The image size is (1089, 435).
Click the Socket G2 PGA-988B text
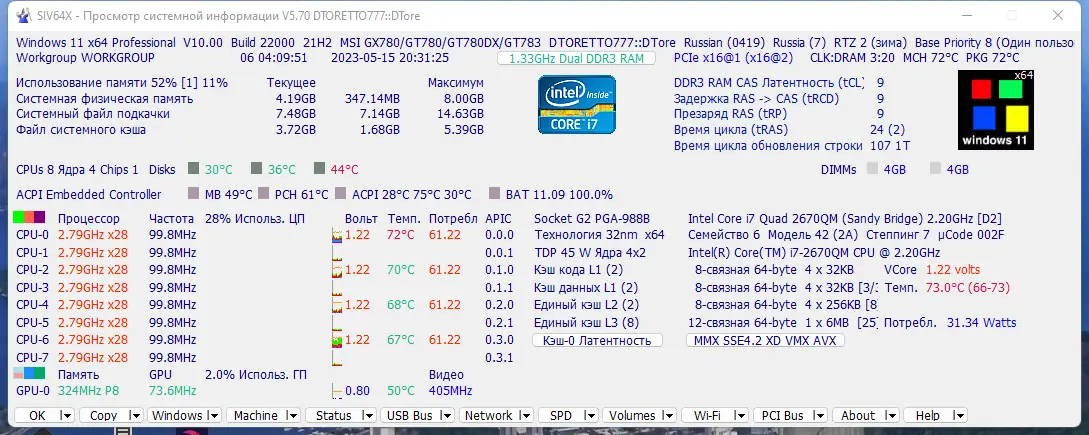pos(592,218)
